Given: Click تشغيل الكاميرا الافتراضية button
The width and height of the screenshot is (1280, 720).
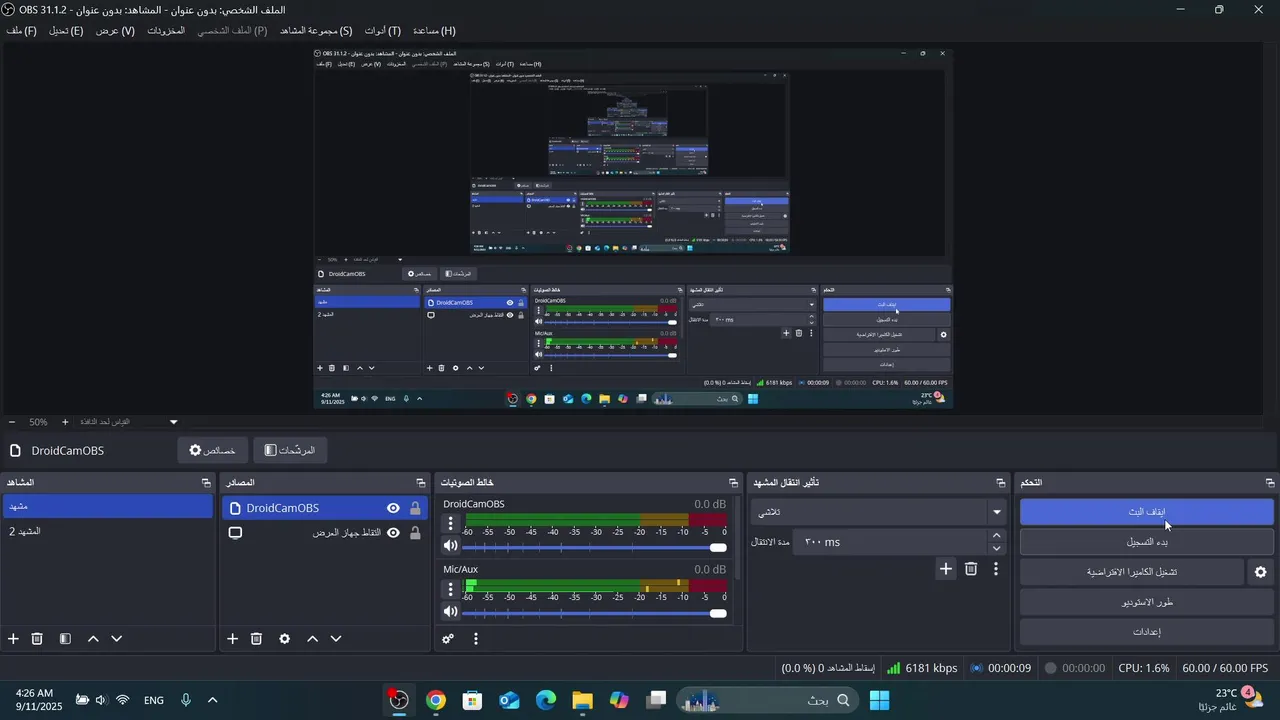Looking at the screenshot, I should (x=1132, y=572).
